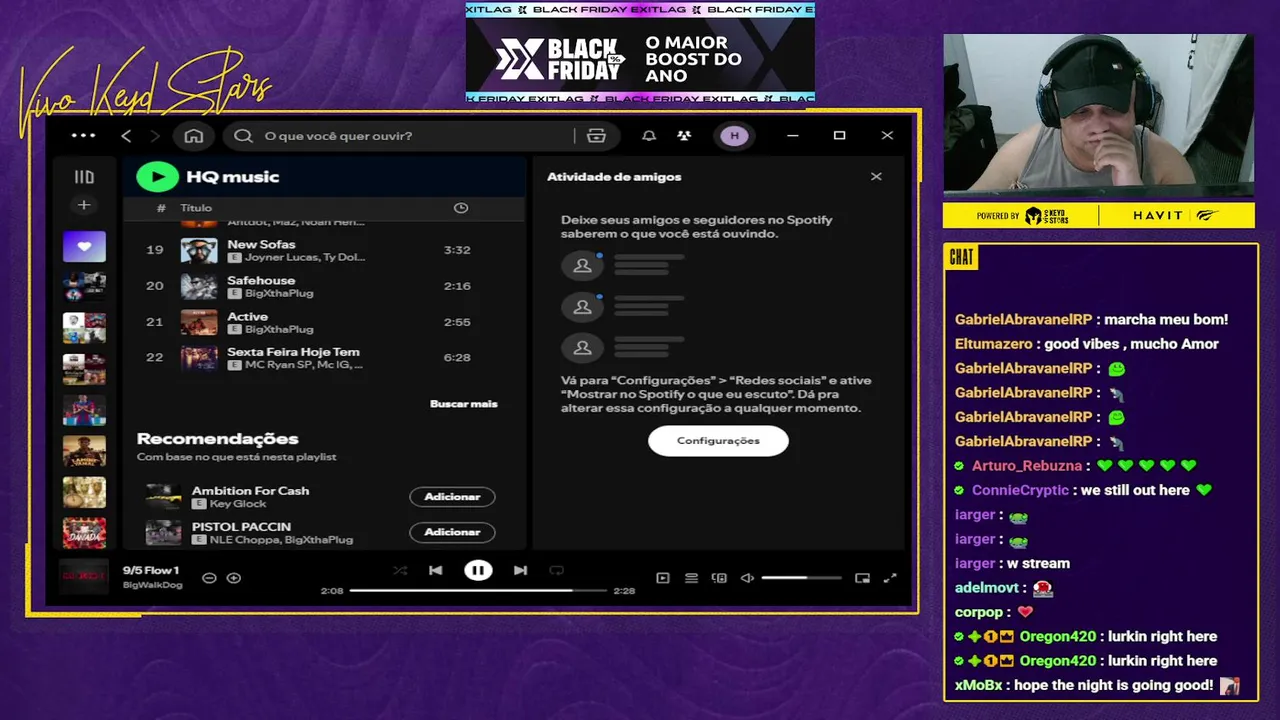Open artist Key Glock link
This screenshot has width=1280, height=720.
coord(238,504)
